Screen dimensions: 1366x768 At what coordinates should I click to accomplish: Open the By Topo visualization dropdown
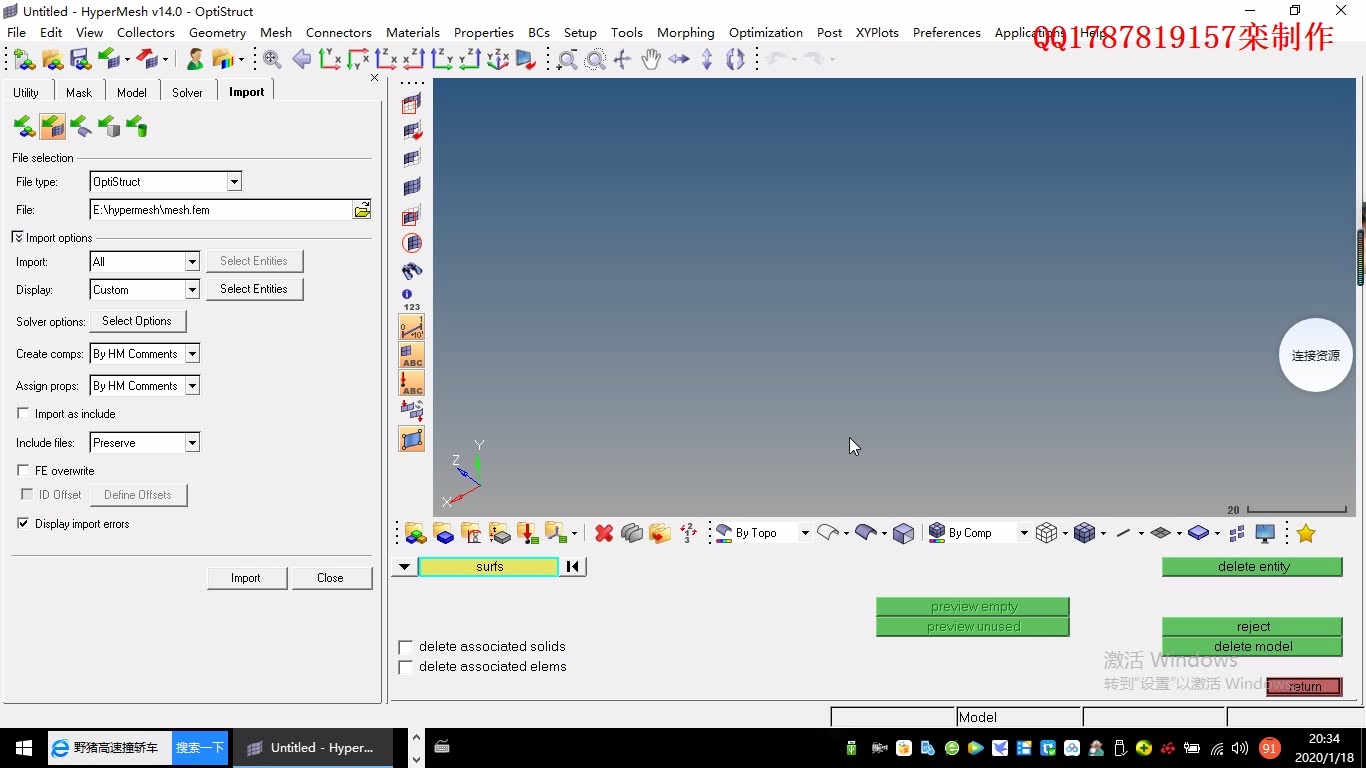(804, 534)
